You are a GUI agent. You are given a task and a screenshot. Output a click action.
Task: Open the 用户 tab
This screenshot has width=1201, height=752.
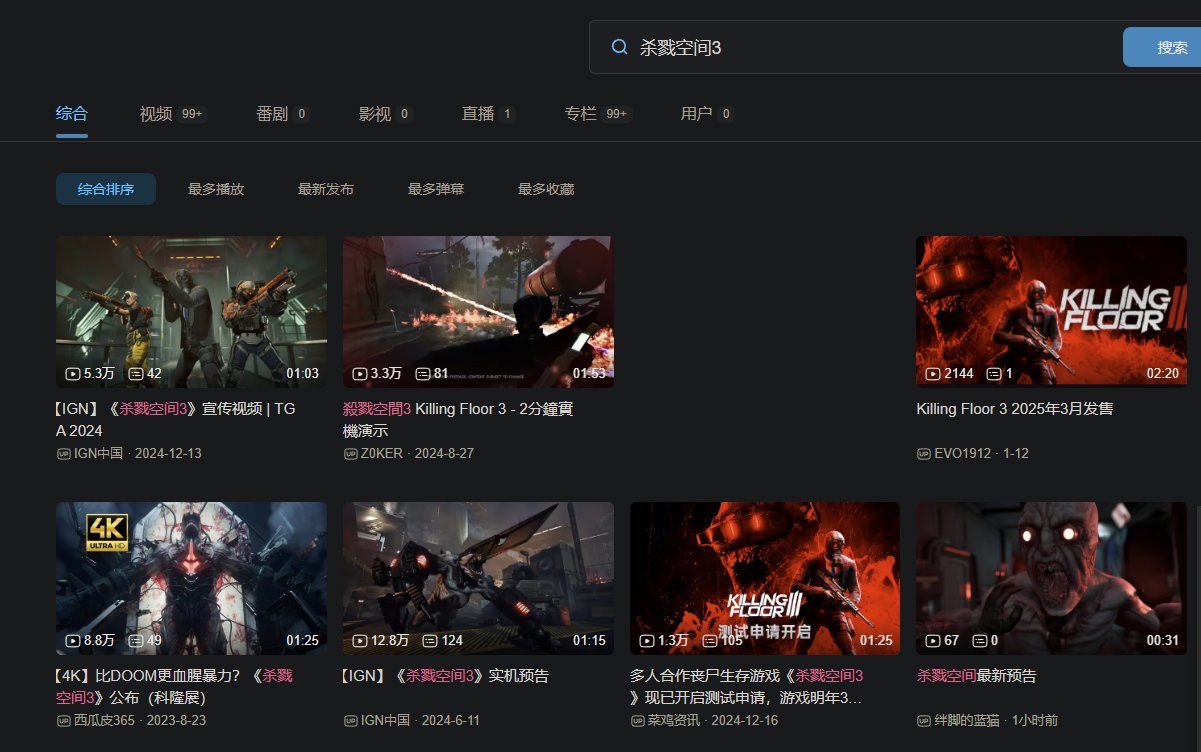click(x=696, y=114)
